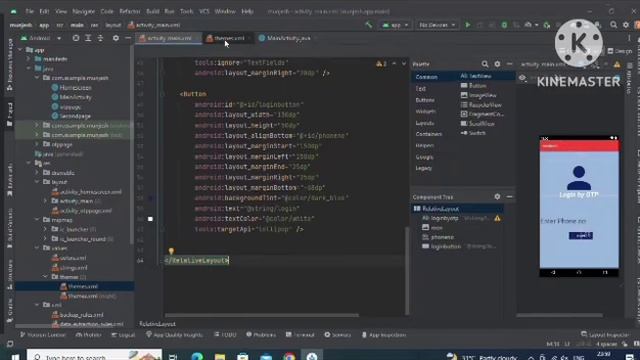The image size is (640, 360).
Task: Open Problems tool window at bottom
Action: (x=261, y=335)
